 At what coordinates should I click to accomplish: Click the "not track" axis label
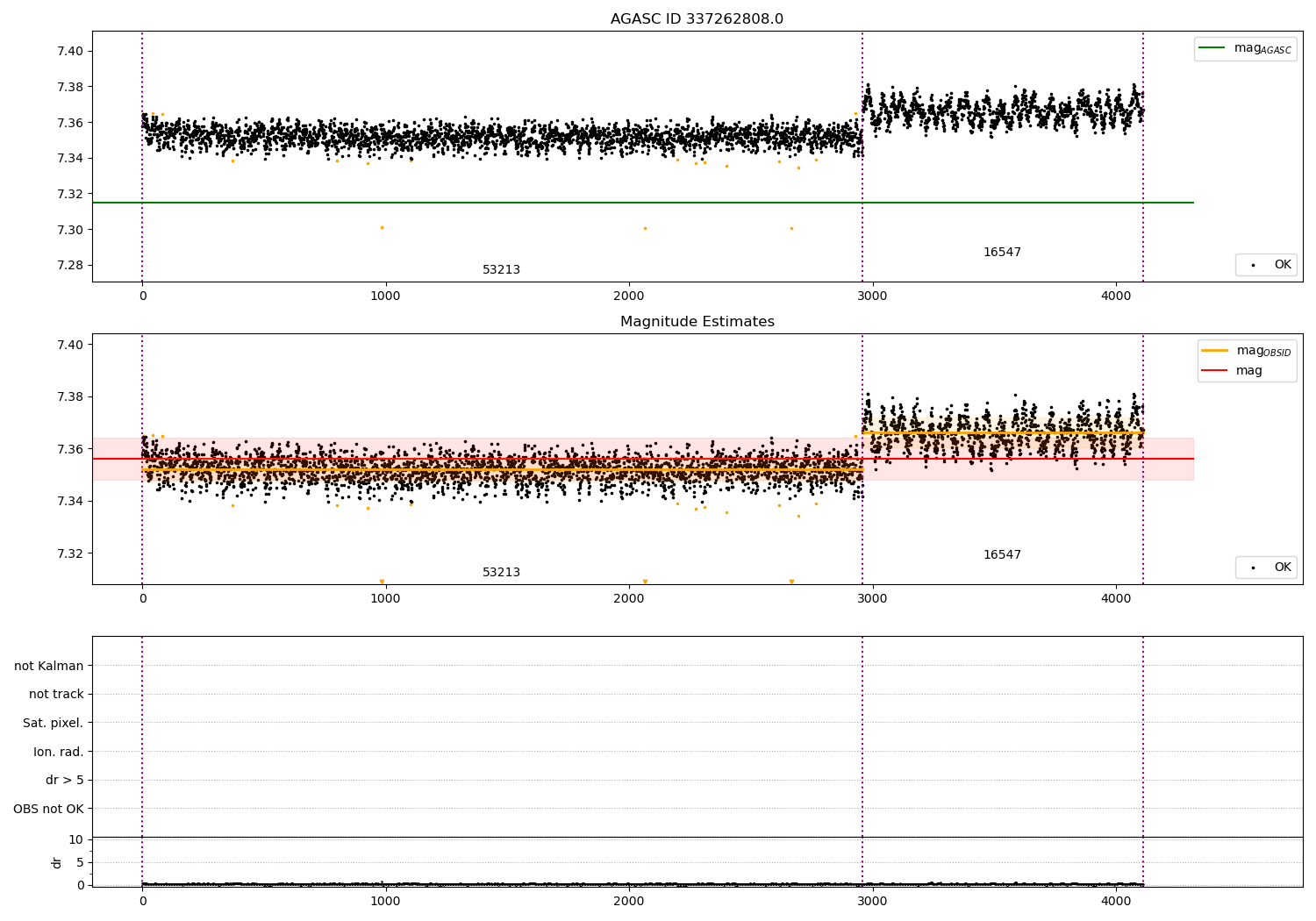56,695
